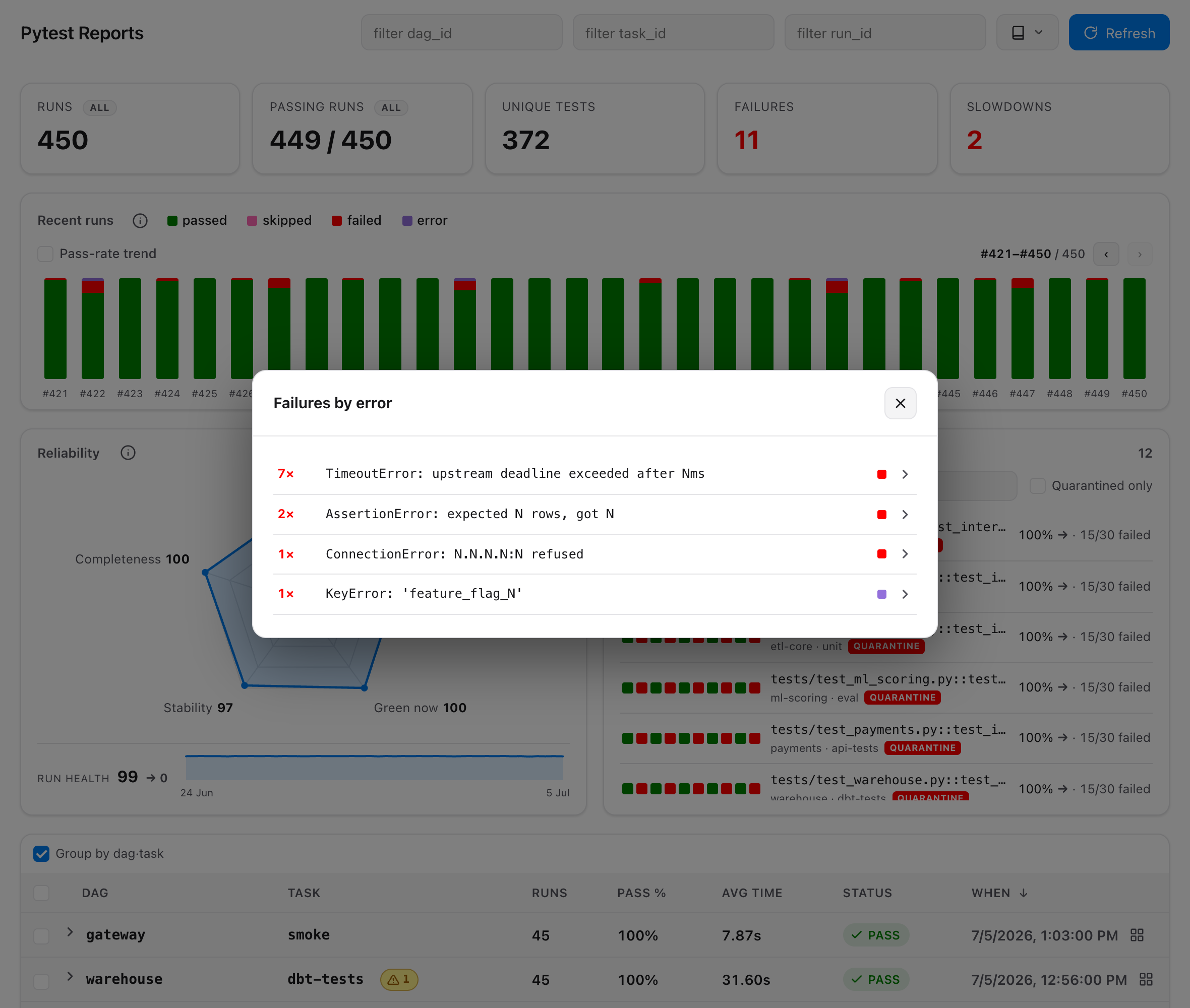Click red status square on TimeoutError row
This screenshot has width=1190, height=1008.
882,474
